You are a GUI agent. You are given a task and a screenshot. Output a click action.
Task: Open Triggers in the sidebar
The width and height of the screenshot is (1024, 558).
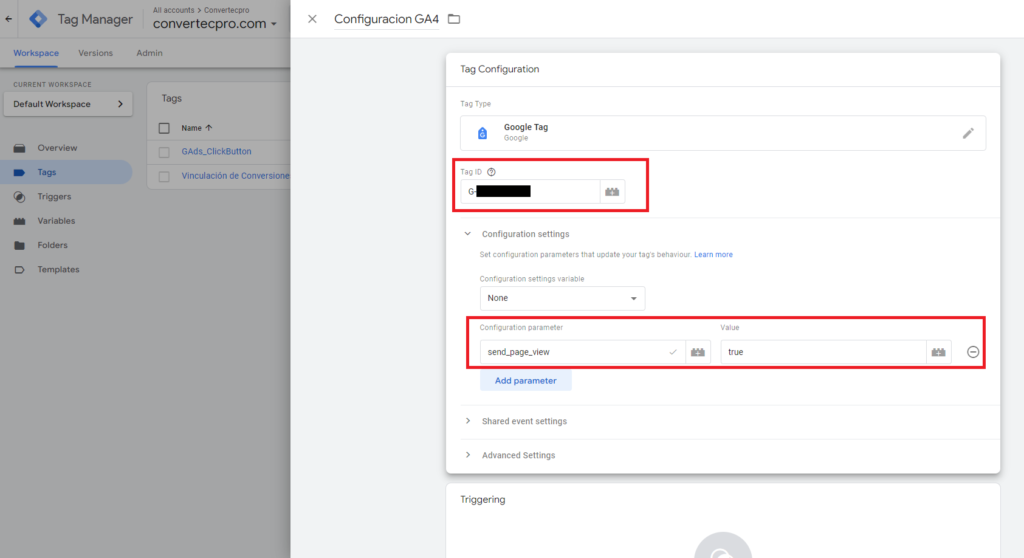(54, 196)
